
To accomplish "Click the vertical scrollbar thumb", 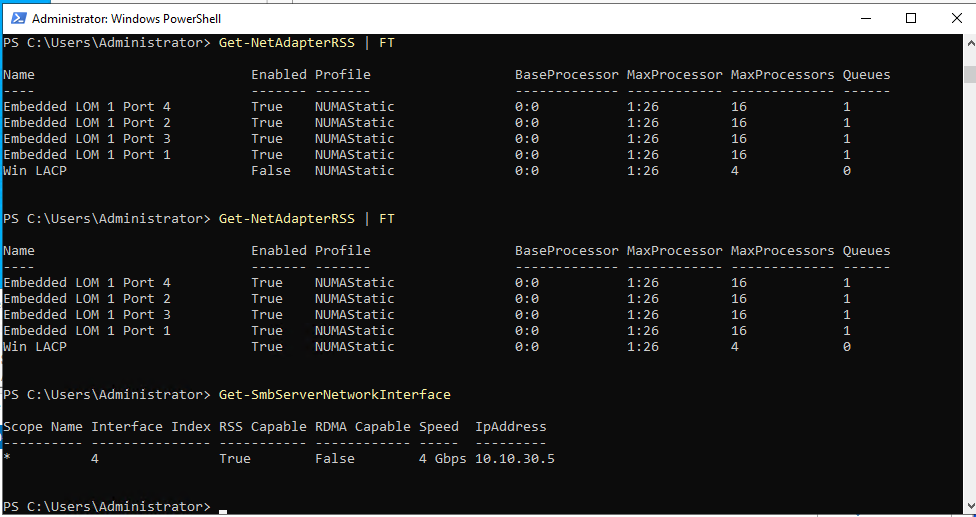I will [x=970, y=74].
